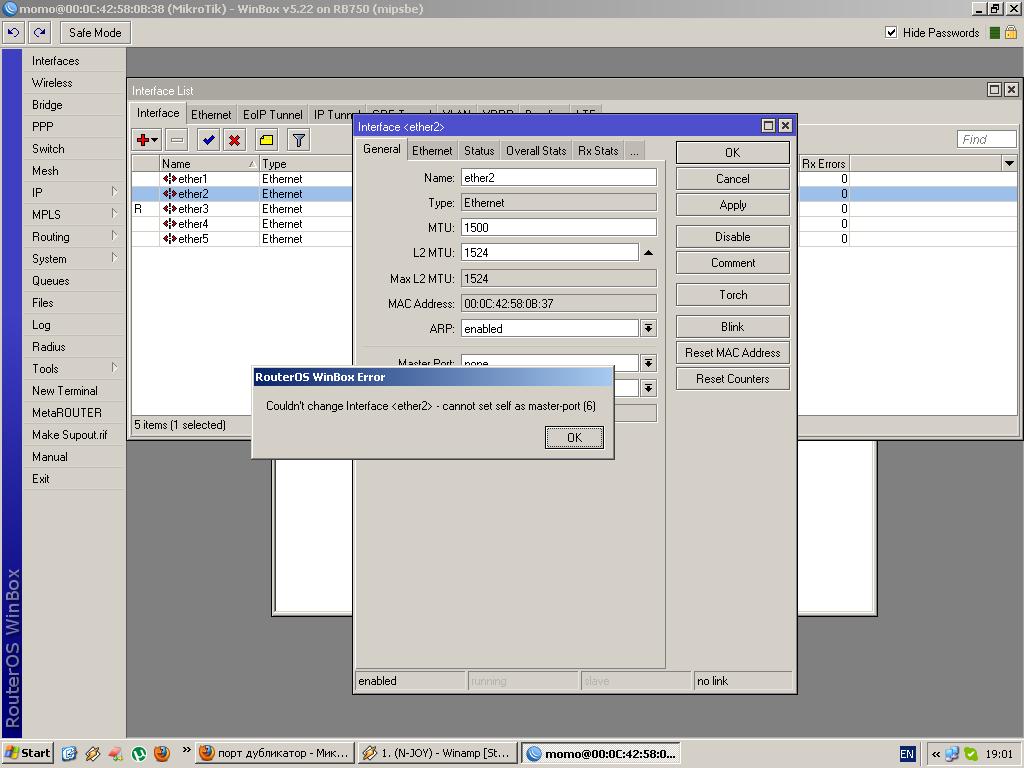Collapse the L2 MTU field arrow

(x=648, y=253)
